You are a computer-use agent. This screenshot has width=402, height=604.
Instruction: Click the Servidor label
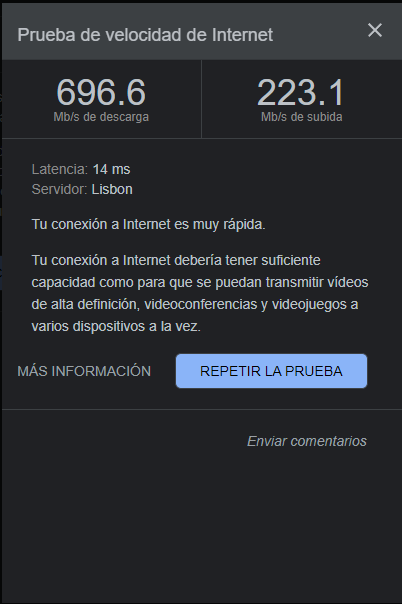tap(60, 189)
